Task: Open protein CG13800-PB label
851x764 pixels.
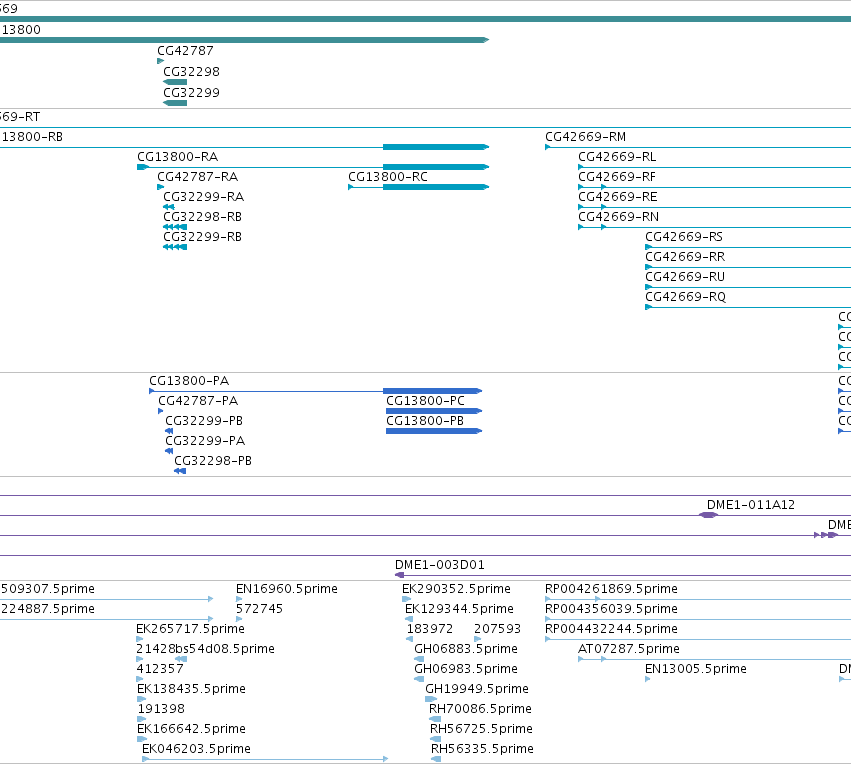Action: coord(425,421)
